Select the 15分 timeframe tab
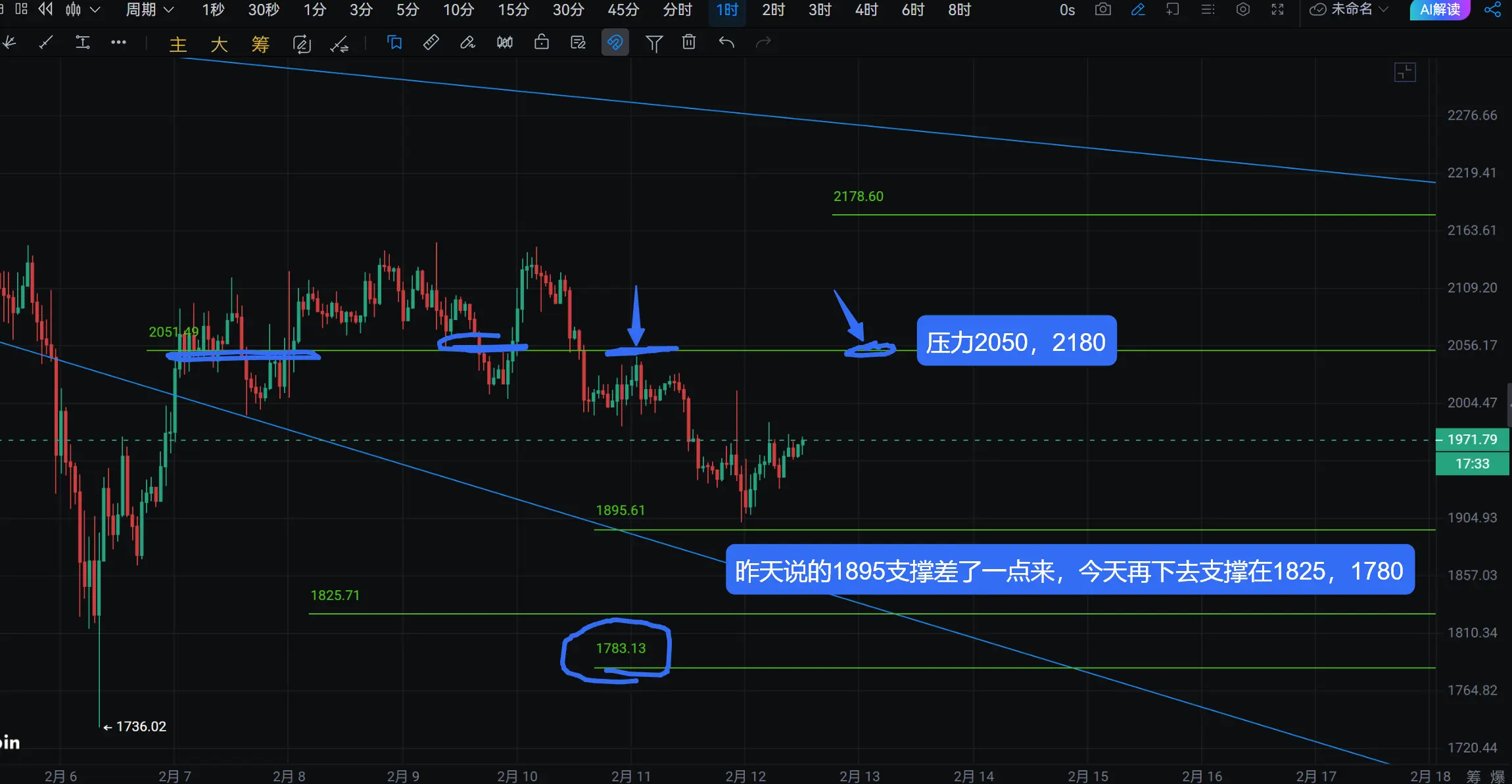 tap(513, 9)
